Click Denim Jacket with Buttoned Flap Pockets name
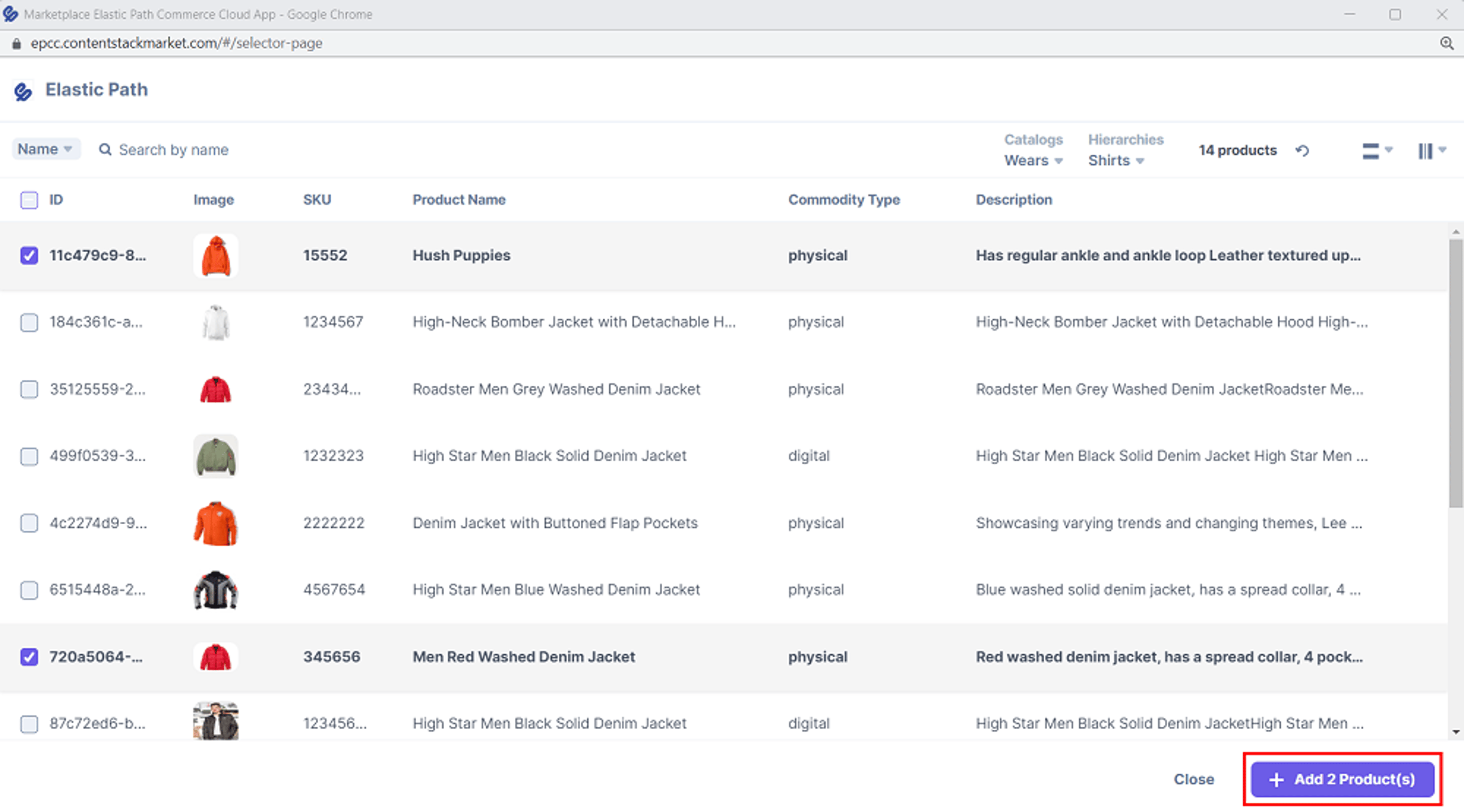Screen dimensions: 1464x812 (x=555, y=523)
